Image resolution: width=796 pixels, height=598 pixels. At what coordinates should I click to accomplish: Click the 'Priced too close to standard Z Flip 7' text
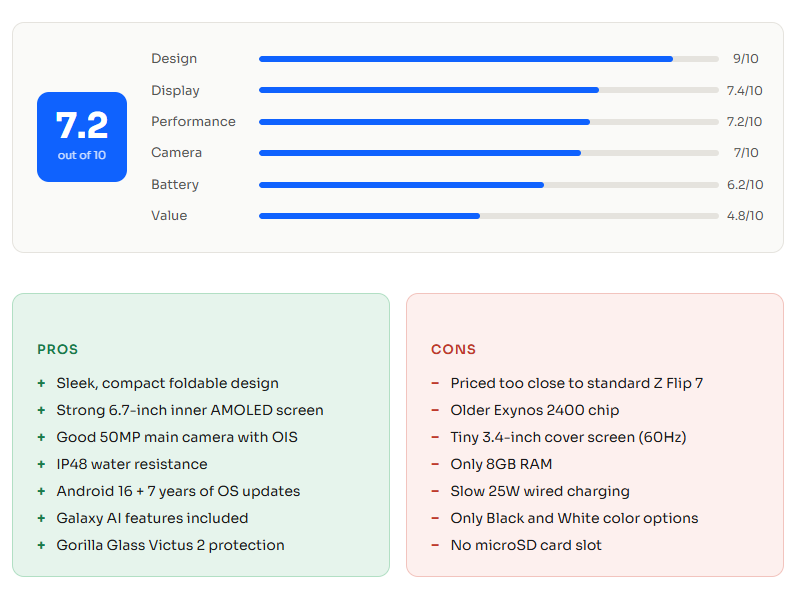pos(576,383)
